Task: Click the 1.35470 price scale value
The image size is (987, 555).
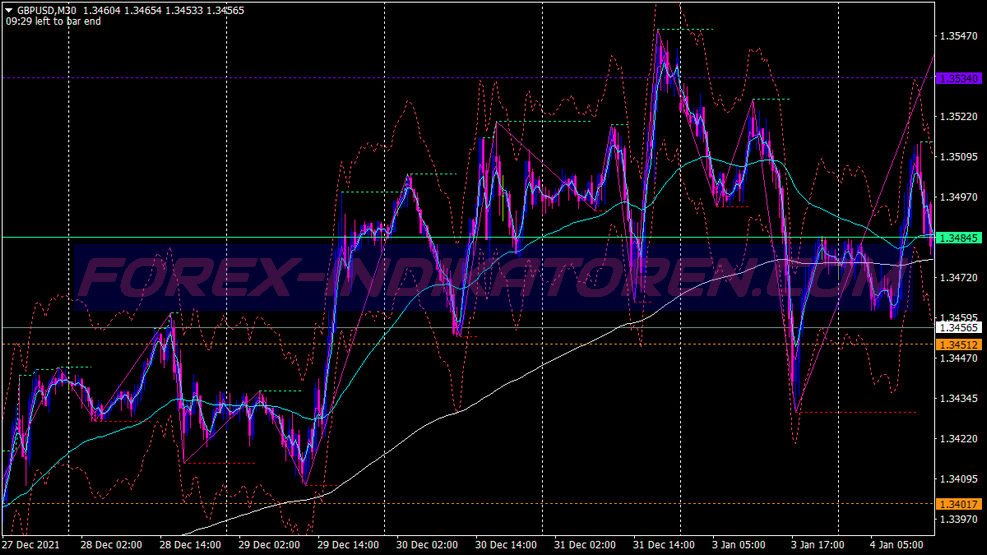Action: (x=959, y=36)
